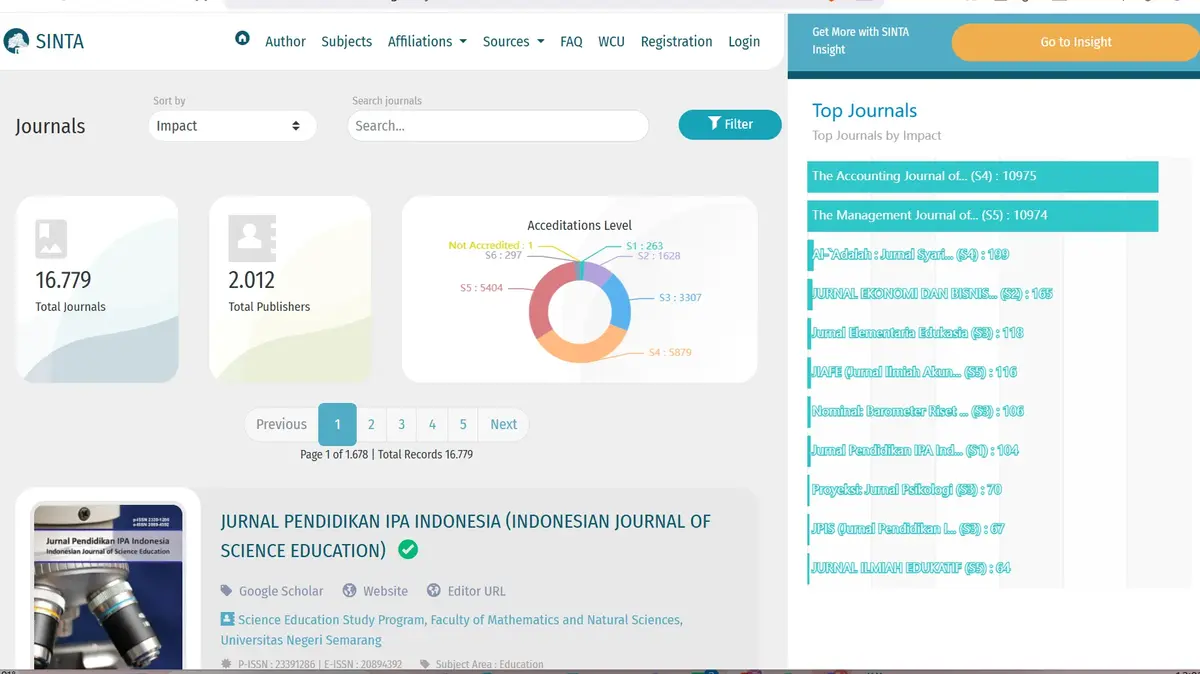This screenshot has height=674, width=1200.
Task: Click the Jurnal Elementaria Edukasia entry
Action: (x=916, y=333)
